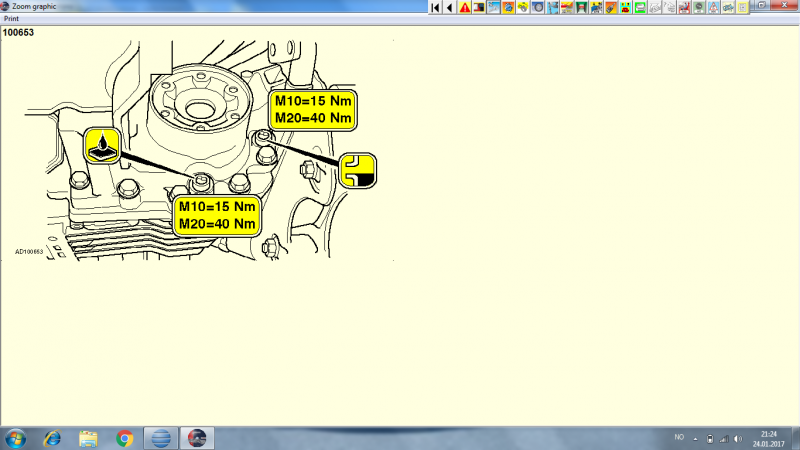The height and width of the screenshot is (450, 800).
Task: Click the volume speaker icon in system tray
Action: tap(738, 438)
